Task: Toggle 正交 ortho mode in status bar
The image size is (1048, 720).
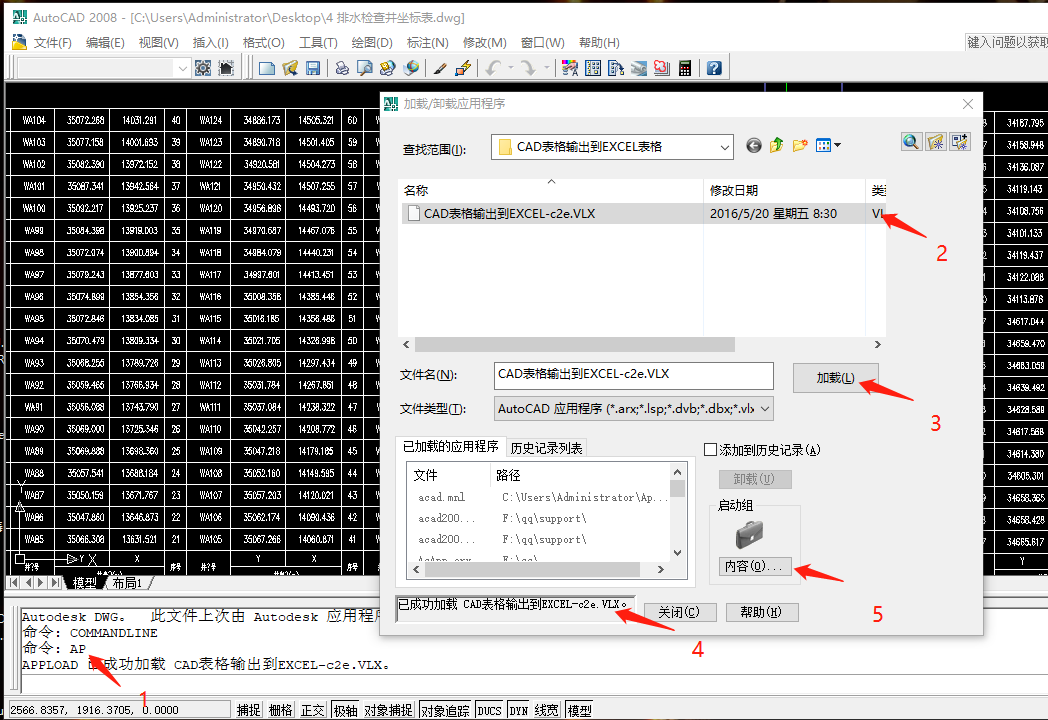Action: coord(312,710)
